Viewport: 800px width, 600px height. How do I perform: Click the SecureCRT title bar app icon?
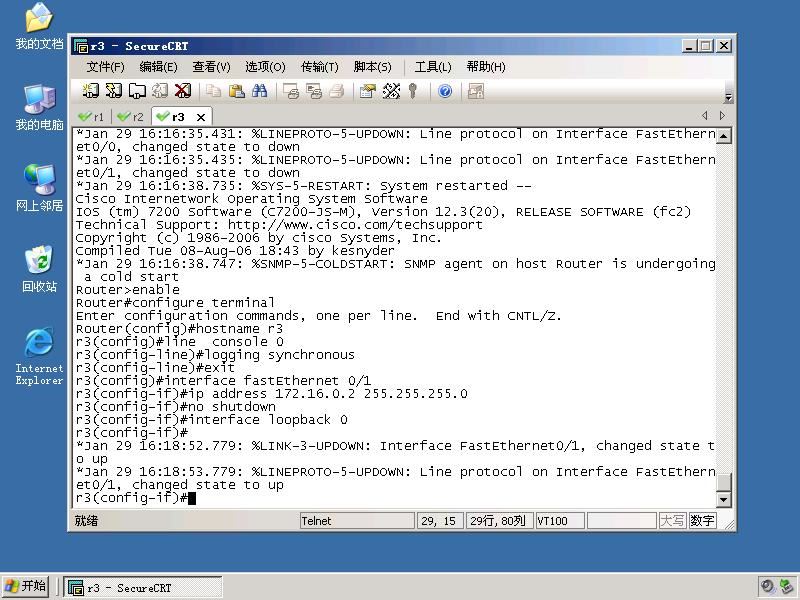[x=81, y=46]
